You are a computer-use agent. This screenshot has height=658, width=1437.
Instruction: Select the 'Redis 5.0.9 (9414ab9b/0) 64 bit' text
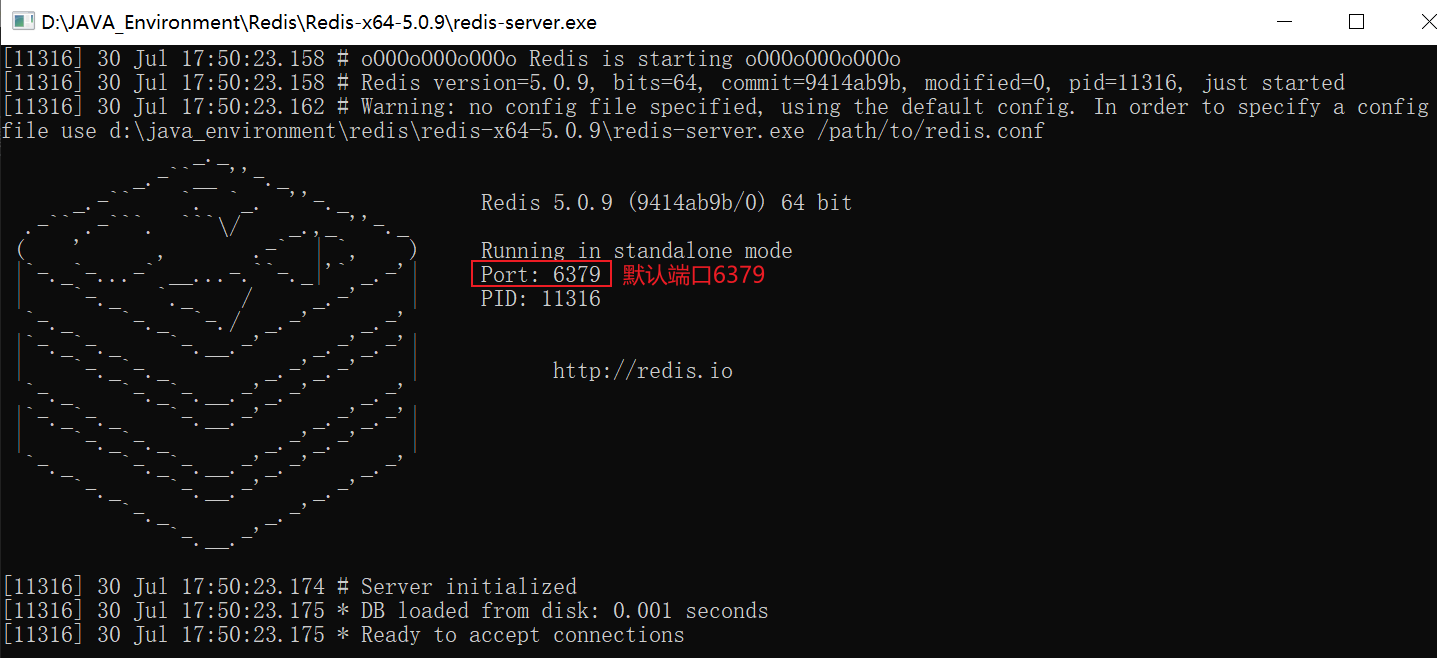(x=666, y=203)
